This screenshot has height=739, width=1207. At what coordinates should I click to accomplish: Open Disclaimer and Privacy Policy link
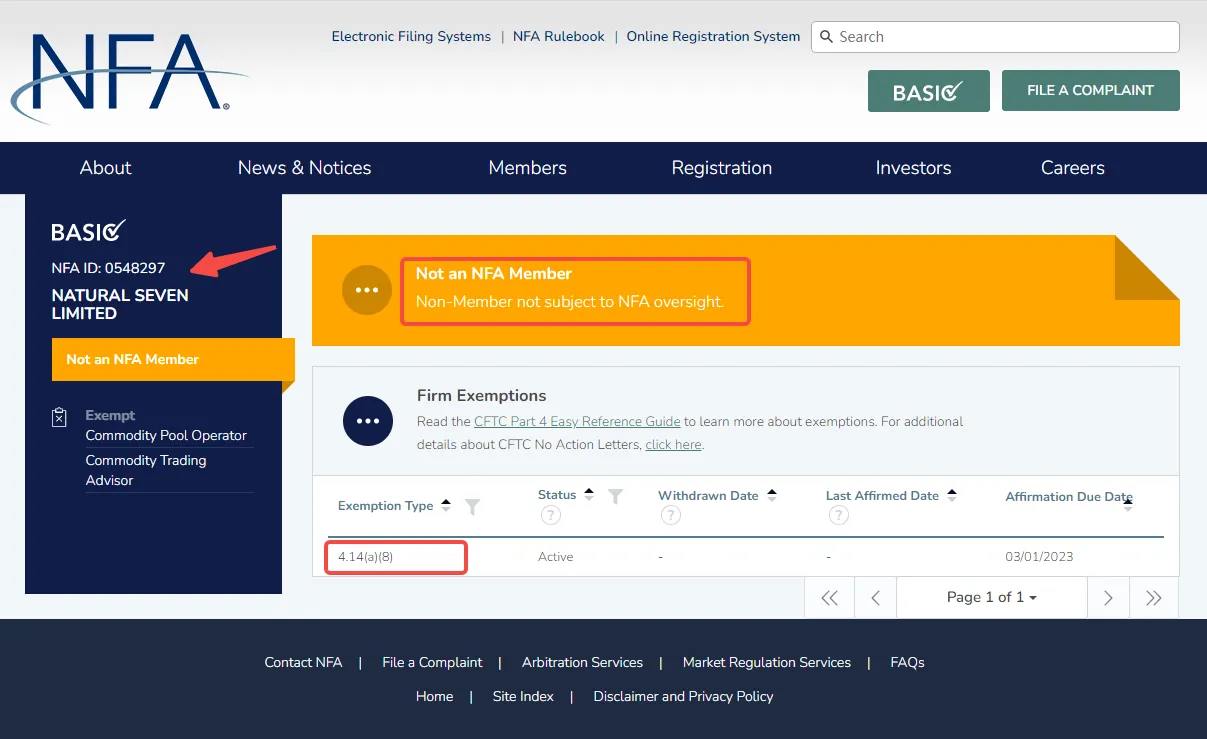point(683,696)
